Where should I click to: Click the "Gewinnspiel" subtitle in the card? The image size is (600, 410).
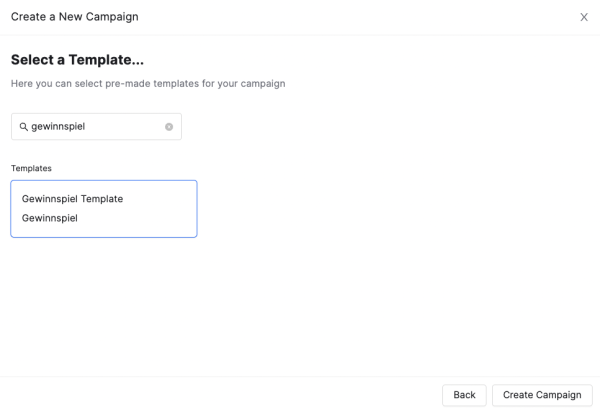pos(50,218)
